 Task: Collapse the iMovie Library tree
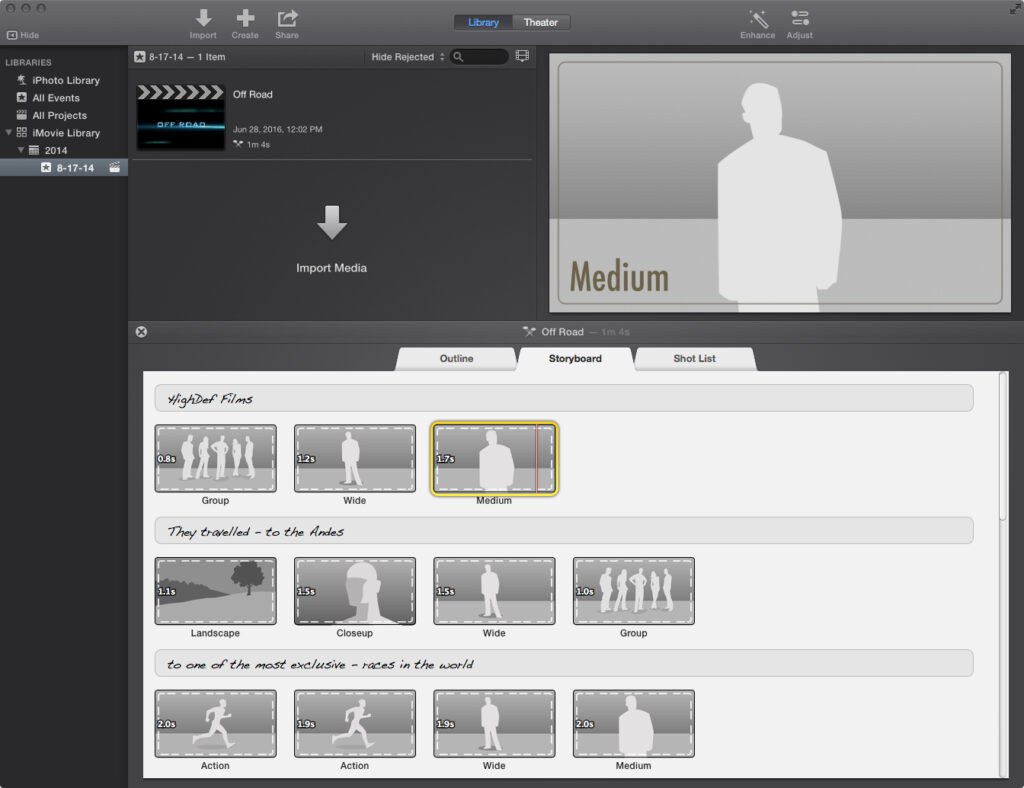tap(9, 133)
